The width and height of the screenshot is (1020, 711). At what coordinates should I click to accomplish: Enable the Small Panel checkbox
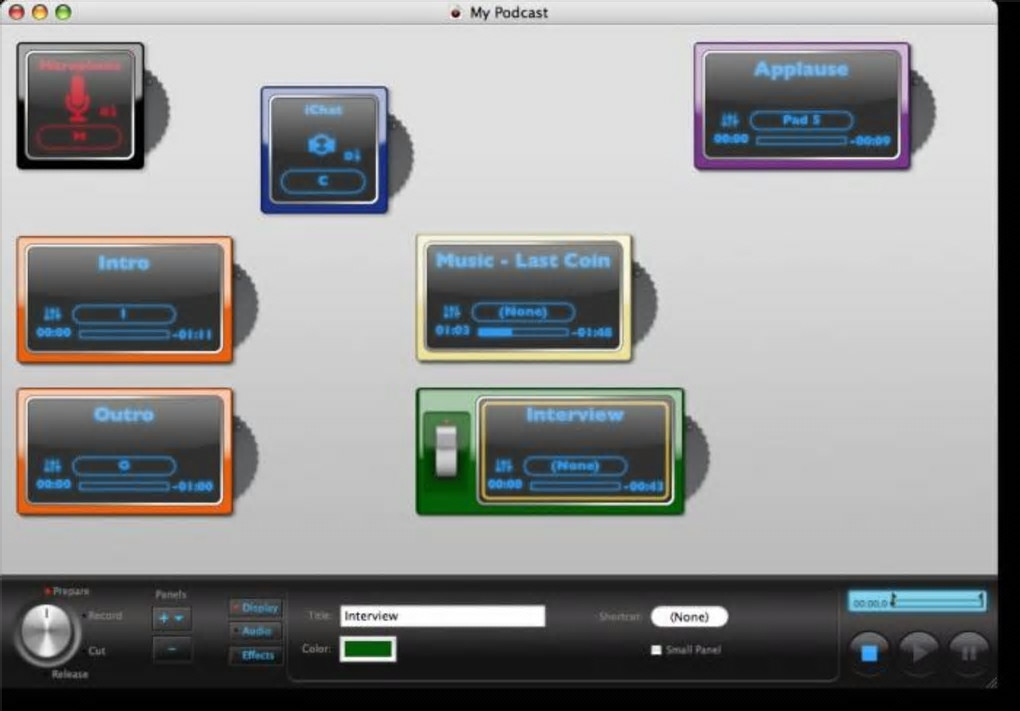(x=656, y=649)
